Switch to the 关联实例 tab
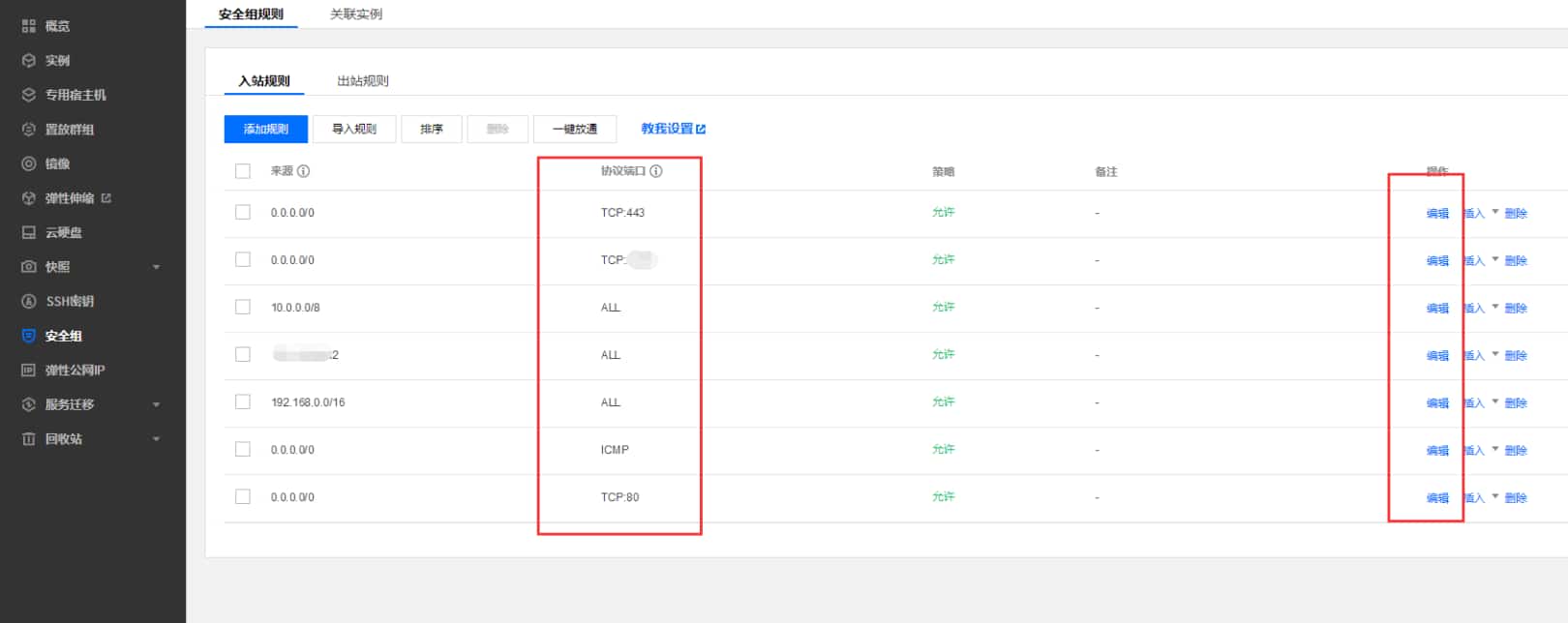Viewport: 1568px width, 623px height. click(x=356, y=15)
